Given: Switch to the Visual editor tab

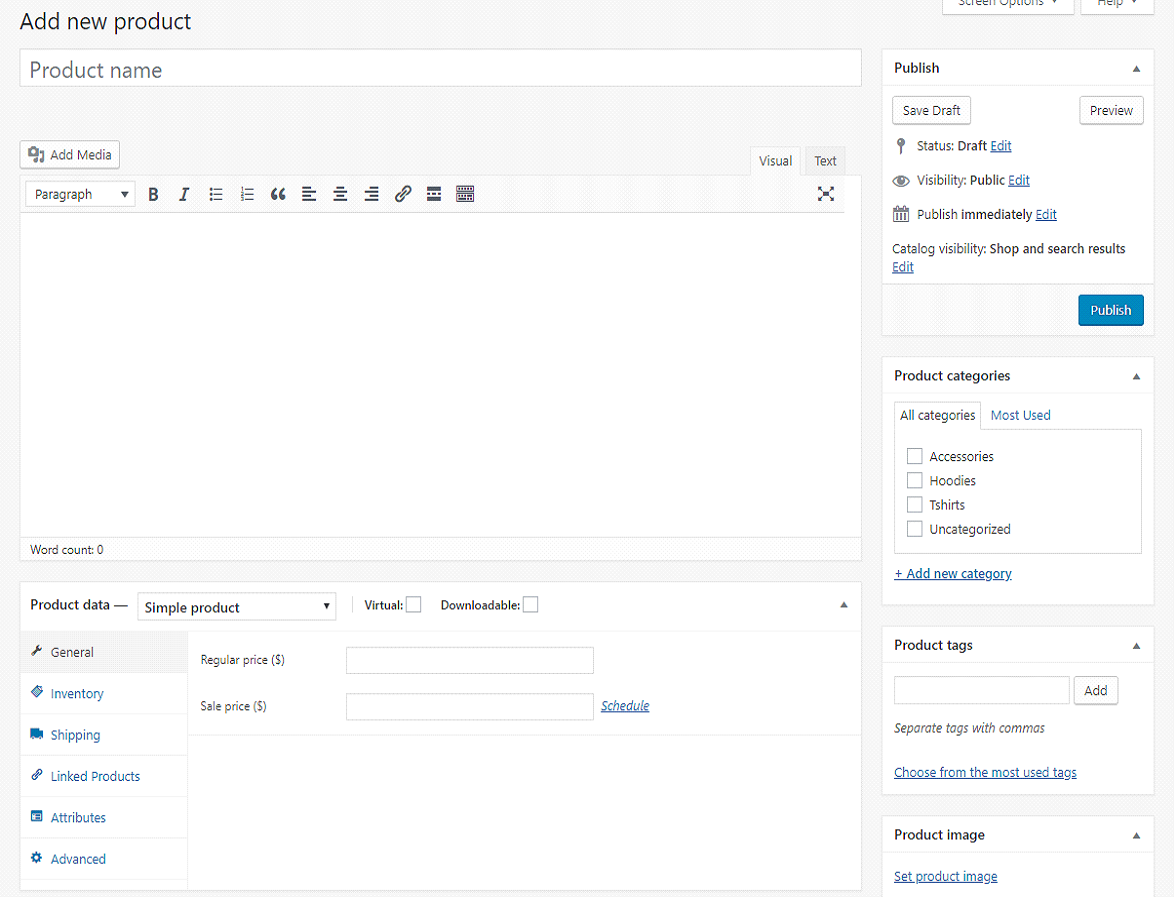Looking at the screenshot, I should pyautogui.click(x=775, y=161).
